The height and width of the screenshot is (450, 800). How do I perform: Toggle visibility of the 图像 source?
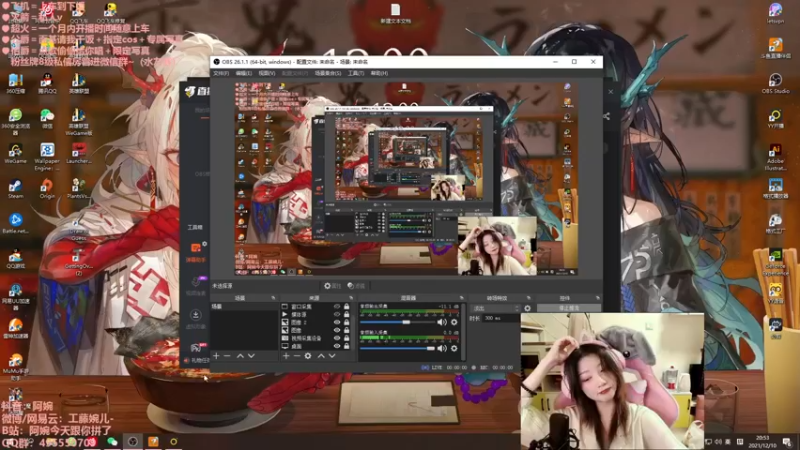coord(337,330)
